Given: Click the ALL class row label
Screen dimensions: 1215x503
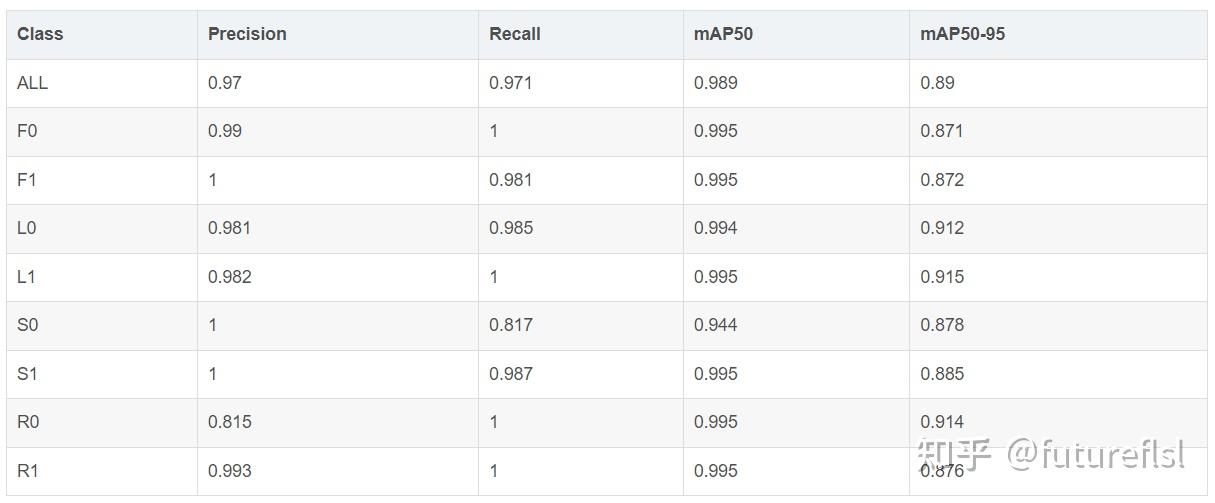Looking at the screenshot, I should click(32, 83).
